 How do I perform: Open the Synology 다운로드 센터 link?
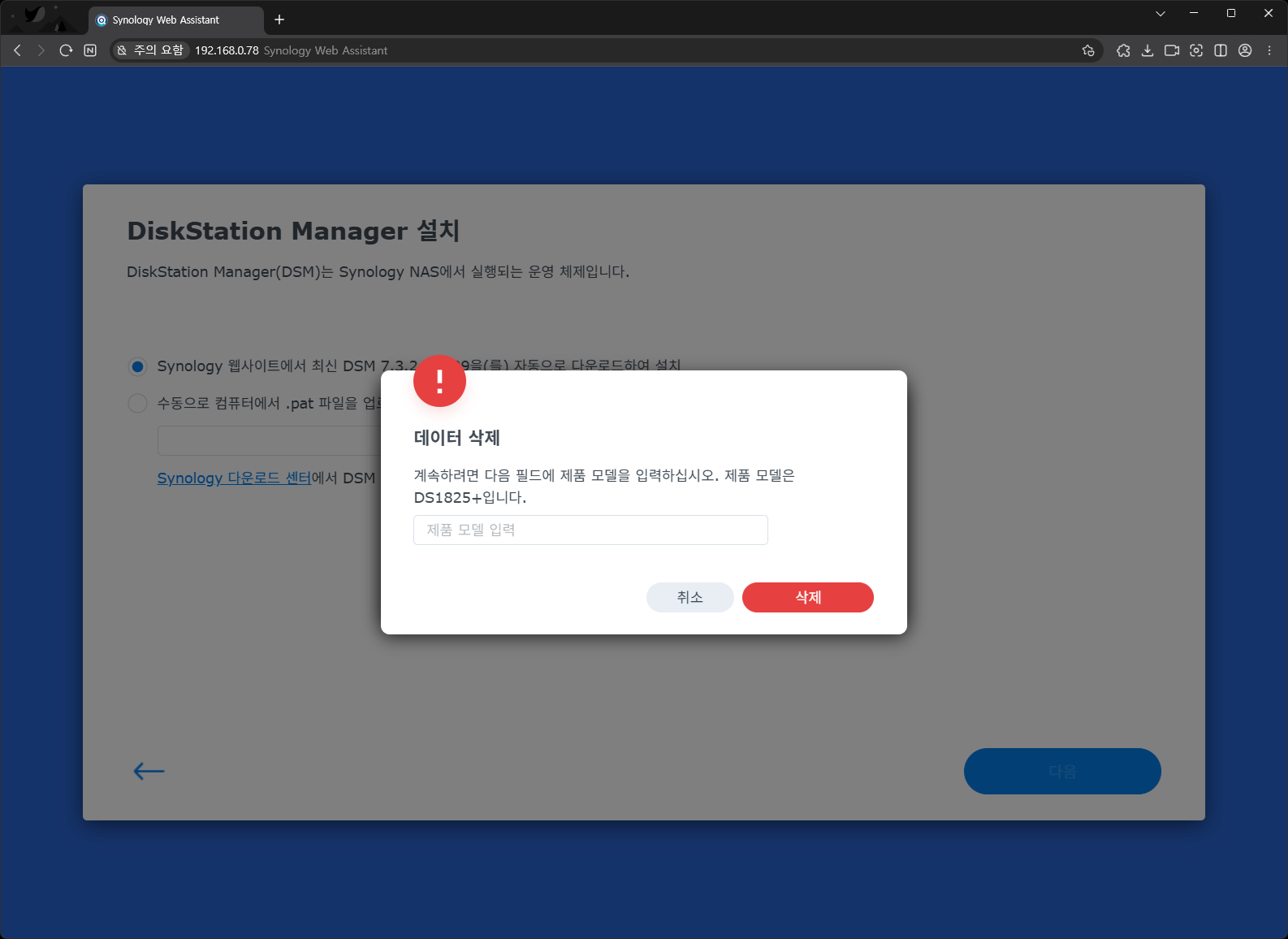234,478
